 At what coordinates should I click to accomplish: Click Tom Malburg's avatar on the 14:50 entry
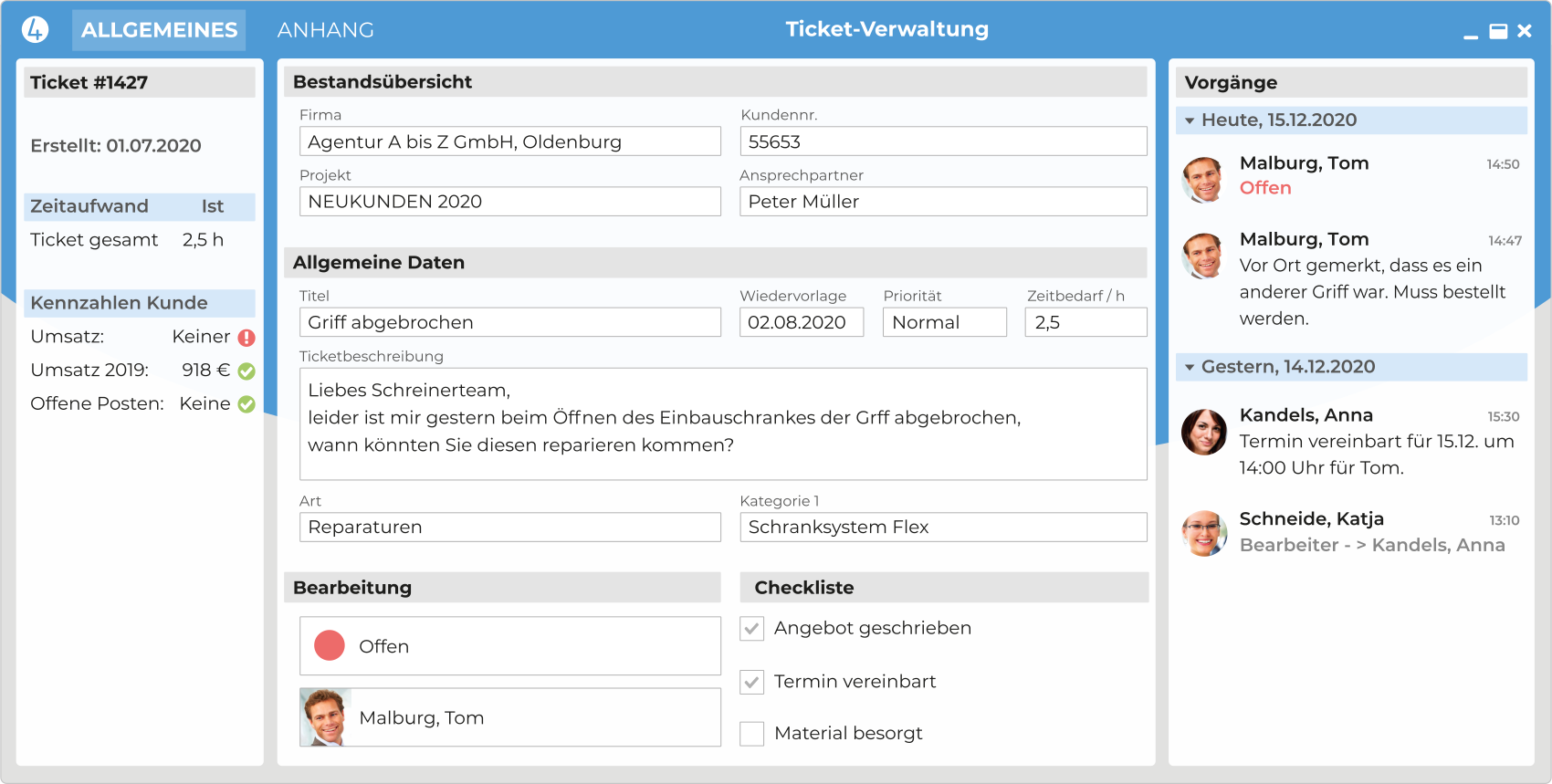(1203, 179)
